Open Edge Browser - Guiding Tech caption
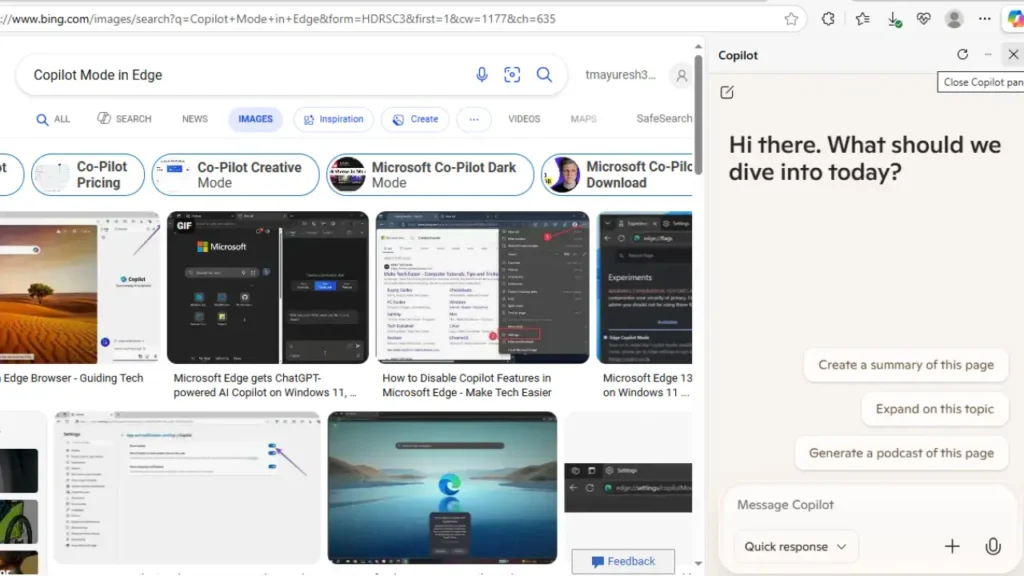Viewport: 1024px width, 576px height. 72,378
